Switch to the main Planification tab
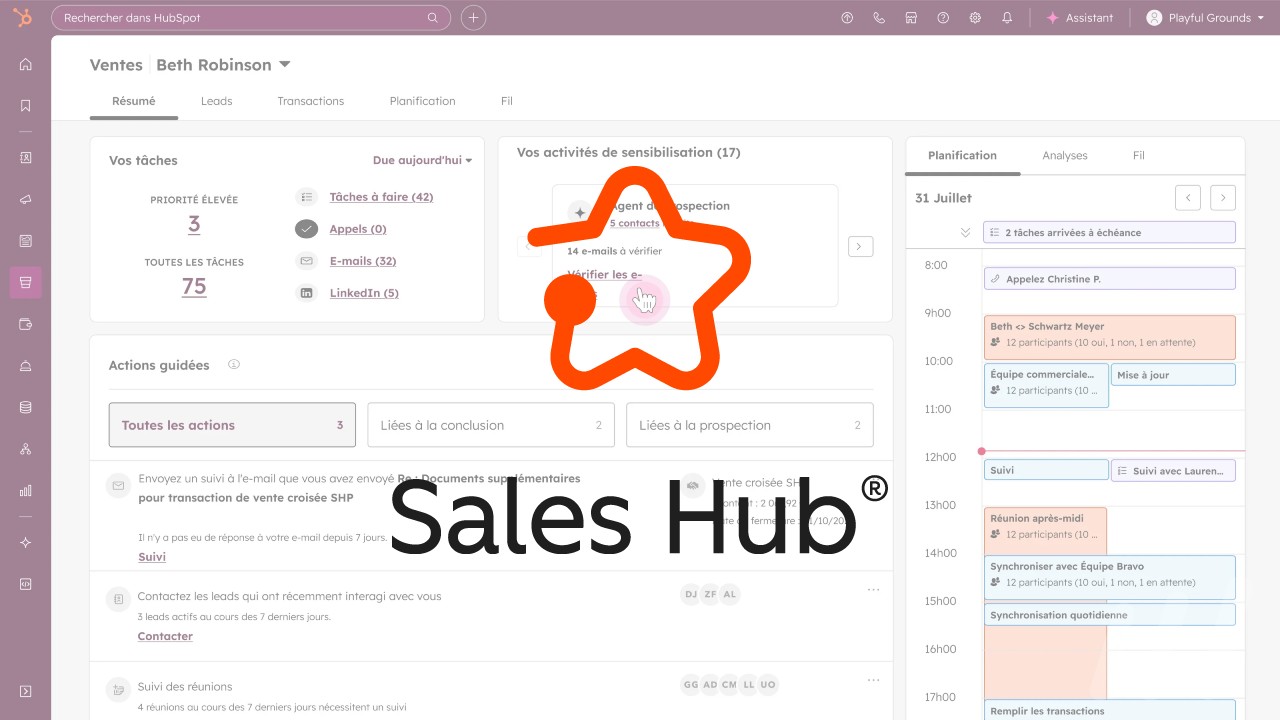1280x720 pixels. (x=422, y=101)
